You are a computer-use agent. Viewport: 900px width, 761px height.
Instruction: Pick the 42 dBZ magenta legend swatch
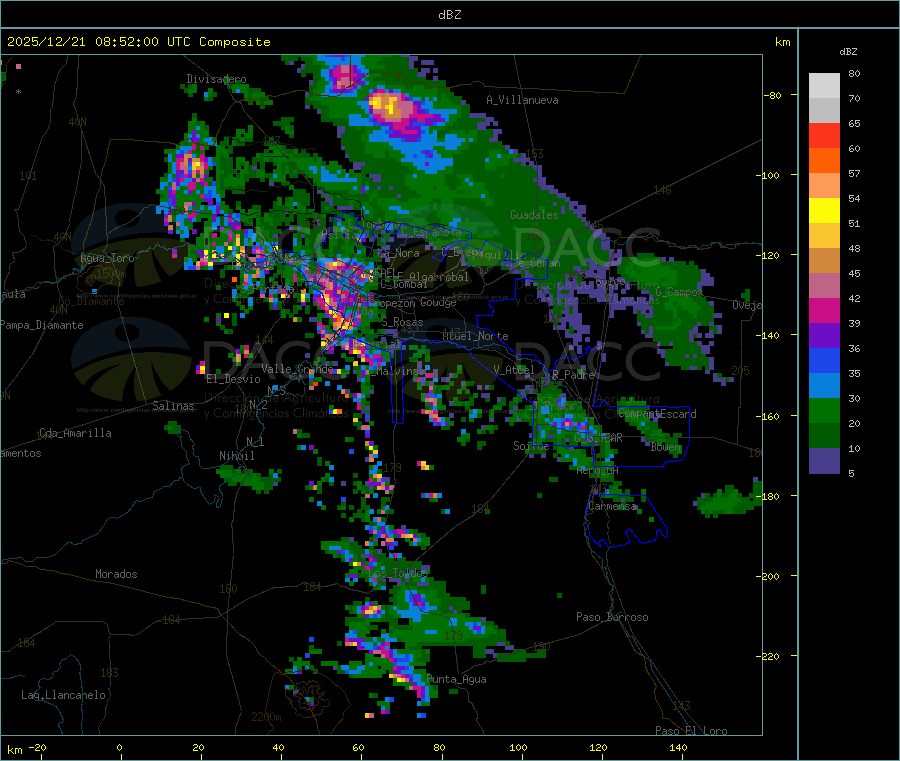(824, 310)
